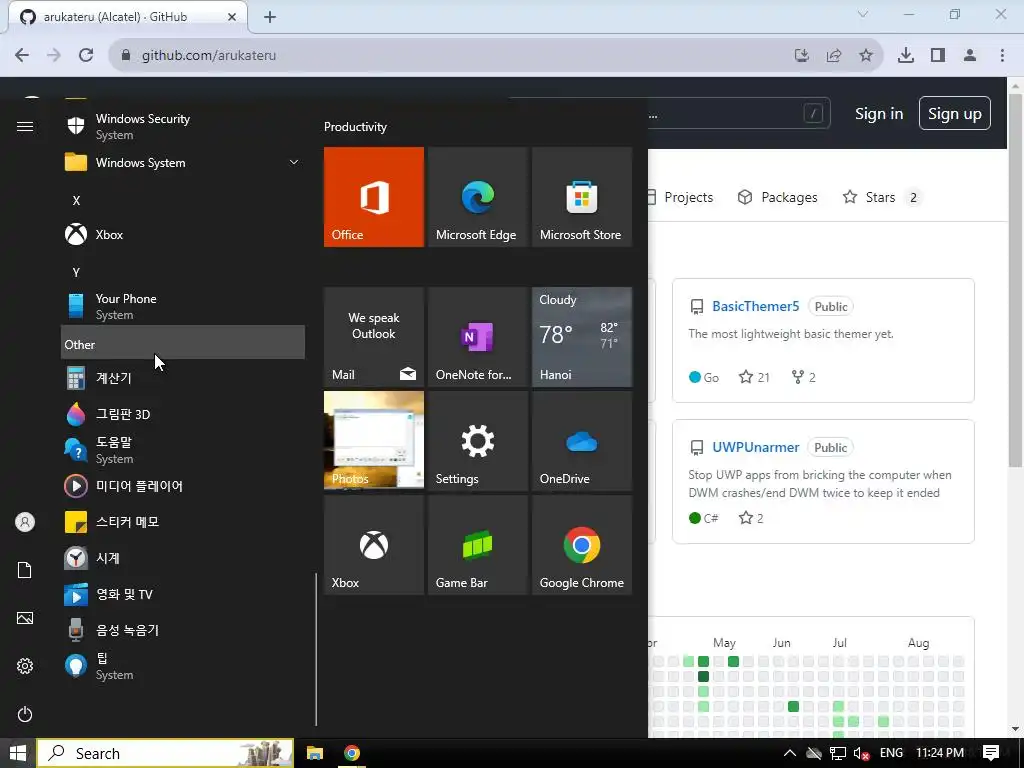Bookmark this page with the star

[x=866, y=56]
